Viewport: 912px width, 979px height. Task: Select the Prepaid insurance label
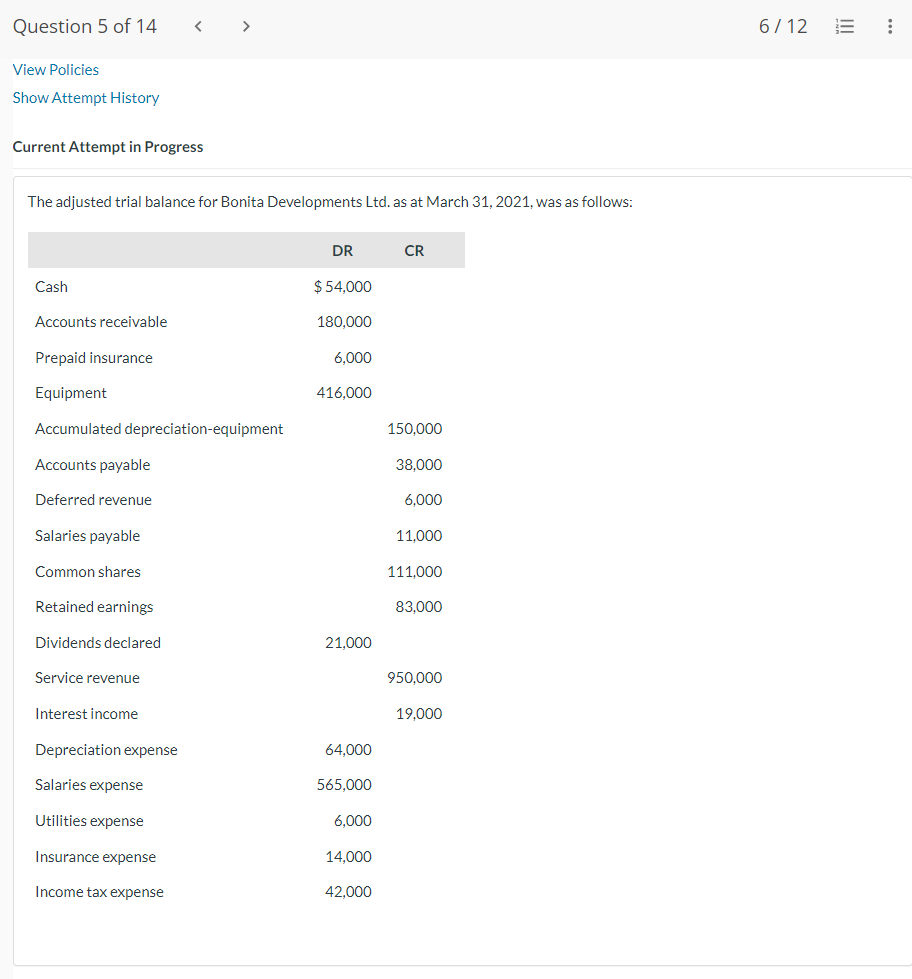click(94, 358)
